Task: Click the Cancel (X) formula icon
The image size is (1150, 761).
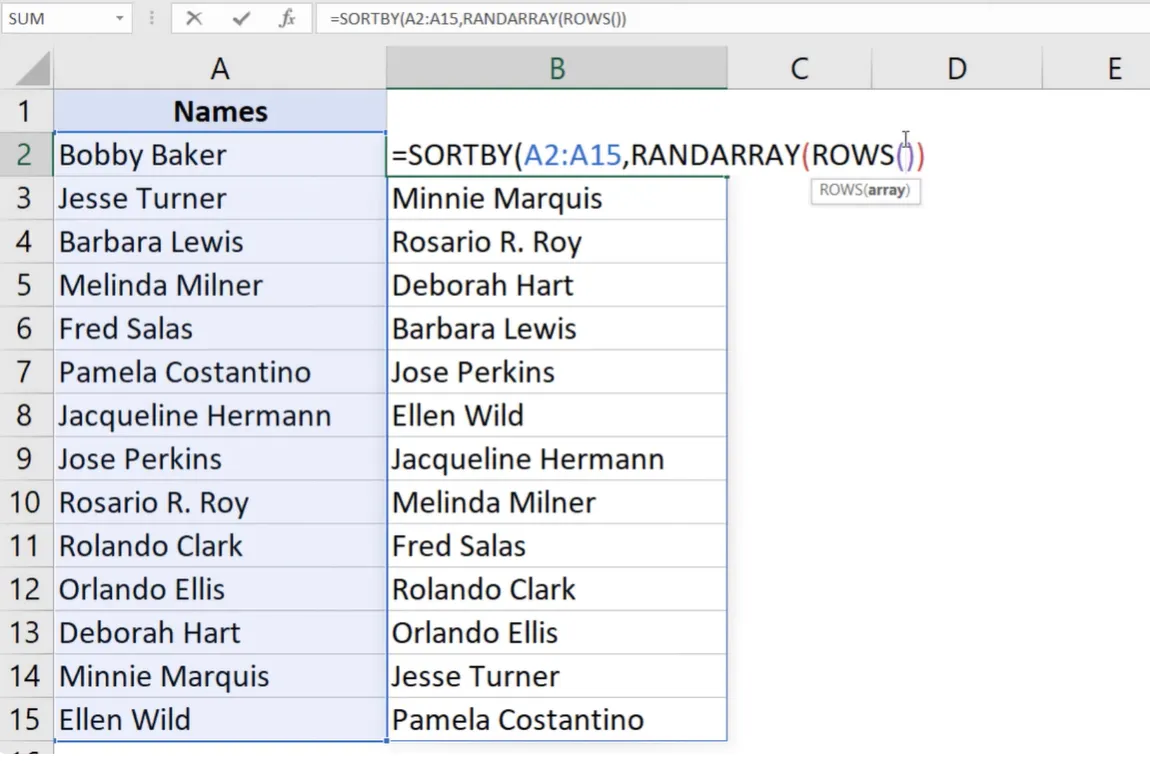Action: [194, 19]
